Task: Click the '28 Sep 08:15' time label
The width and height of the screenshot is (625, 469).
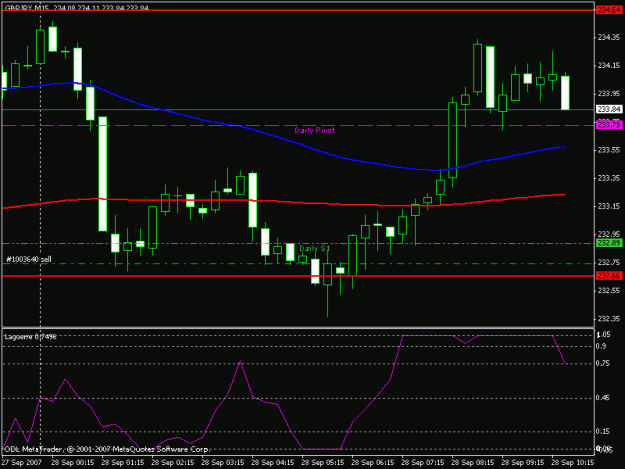Action: (473, 463)
